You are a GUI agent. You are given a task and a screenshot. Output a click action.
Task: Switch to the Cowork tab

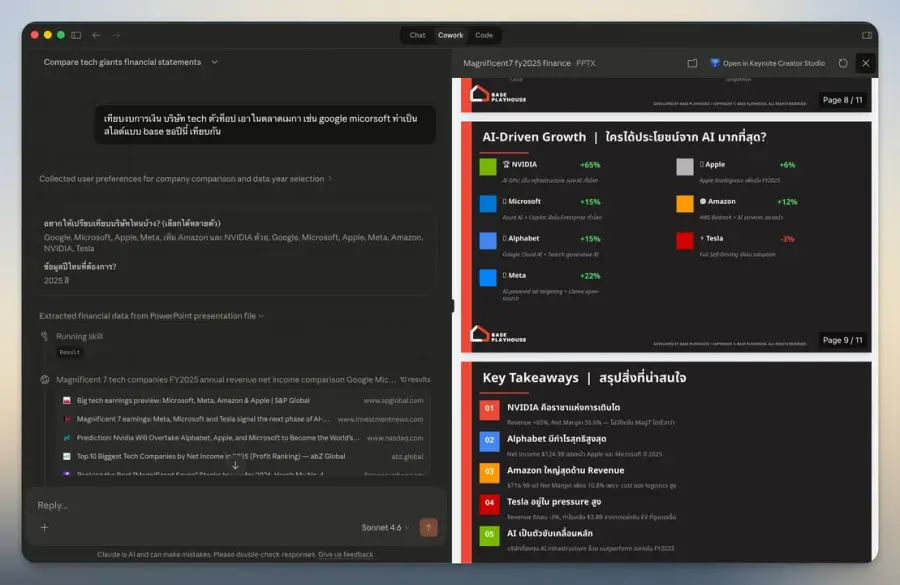pyautogui.click(x=451, y=35)
